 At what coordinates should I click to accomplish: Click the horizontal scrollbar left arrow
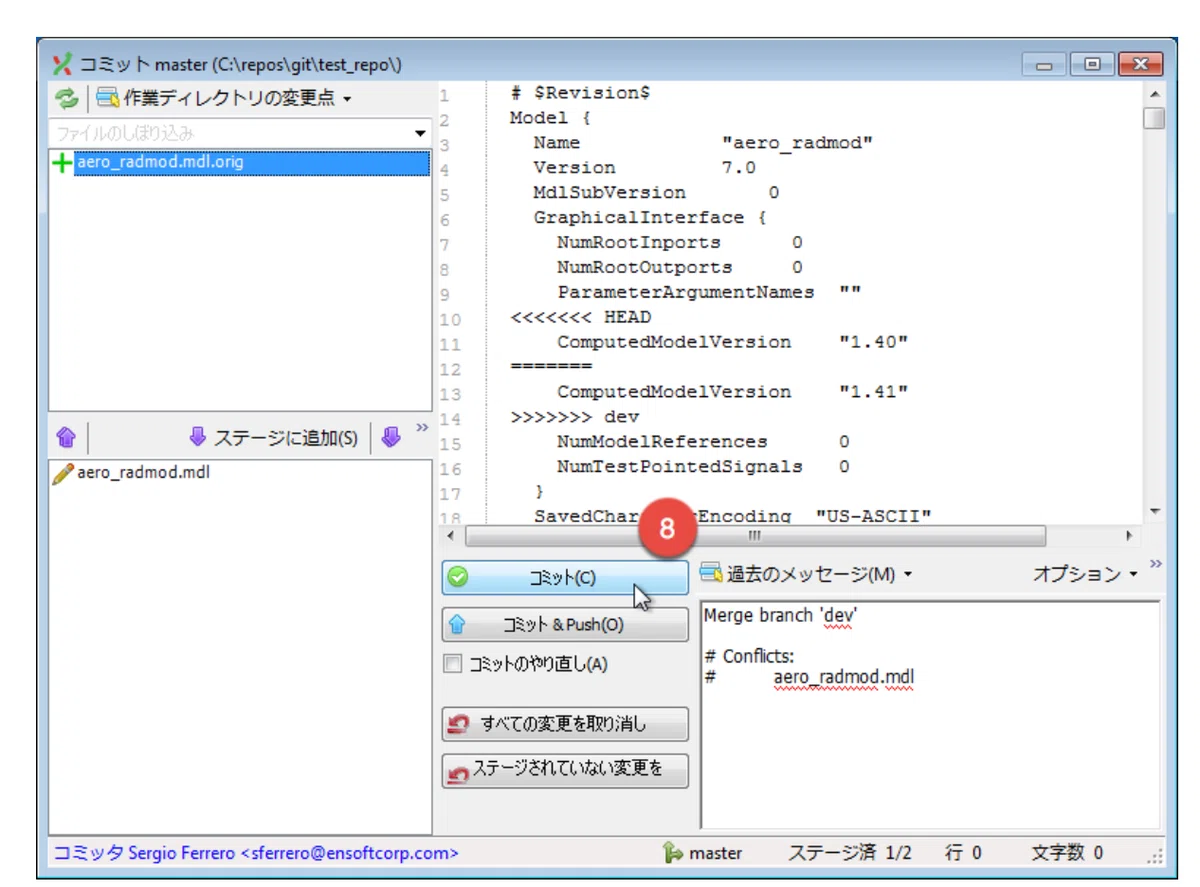(x=453, y=536)
